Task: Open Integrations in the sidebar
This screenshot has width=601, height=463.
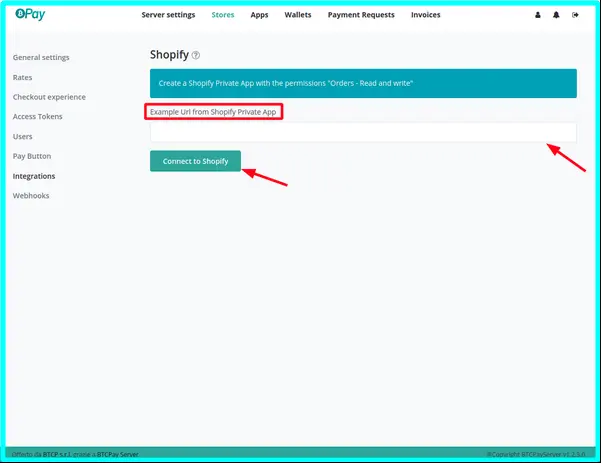Action: [34, 176]
